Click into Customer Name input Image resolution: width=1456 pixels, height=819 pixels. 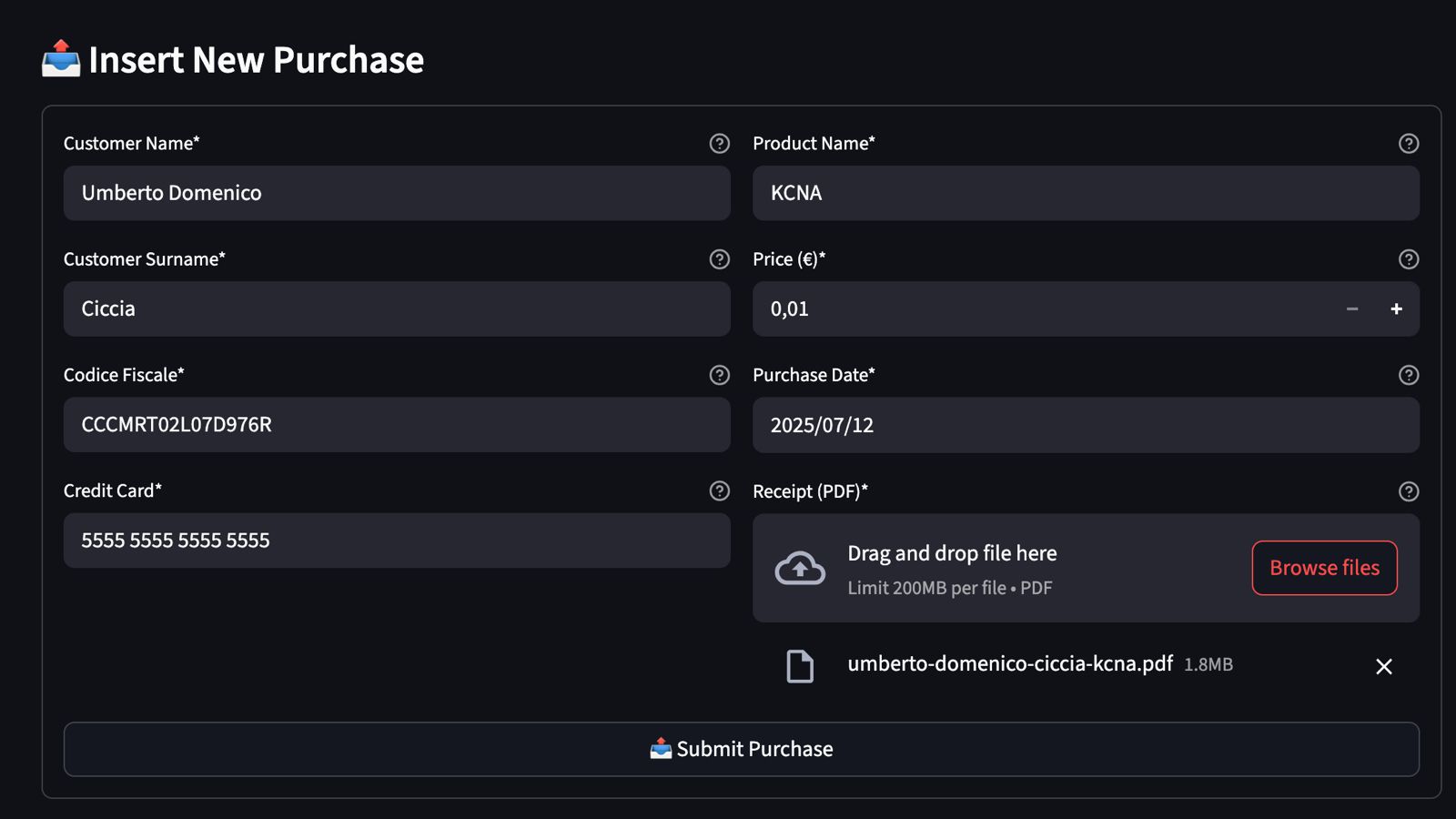click(397, 193)
